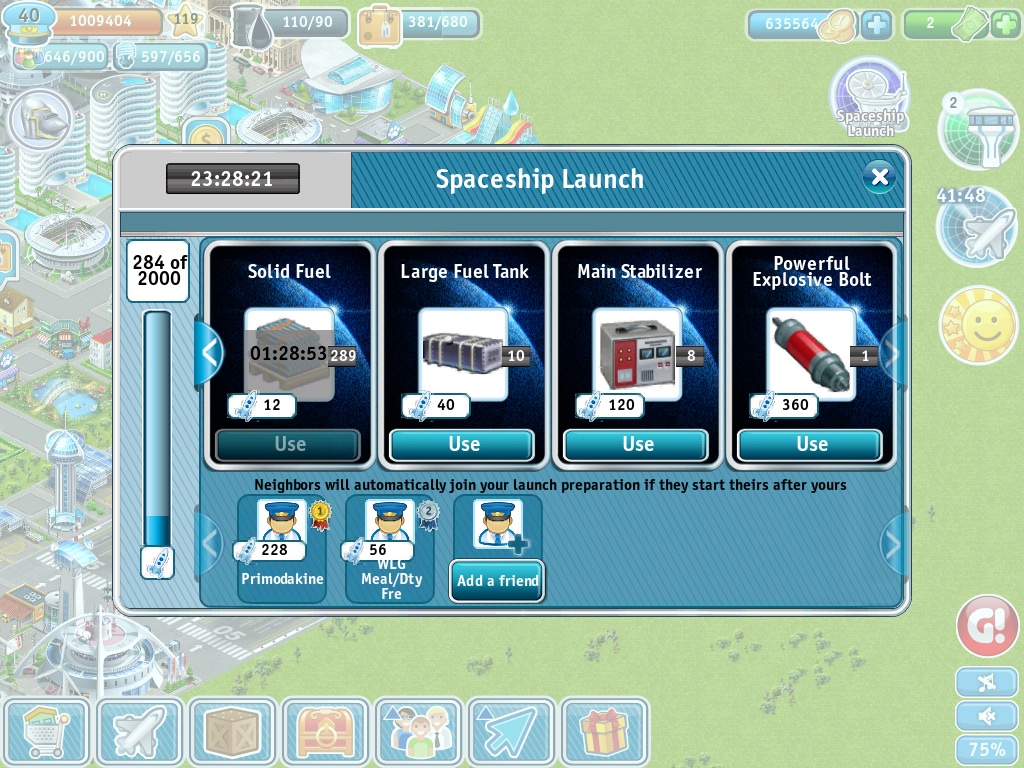This screenshot has height=768, width=1024.
Task: Open the control tower radar icon
Action: tap(978, 129)
